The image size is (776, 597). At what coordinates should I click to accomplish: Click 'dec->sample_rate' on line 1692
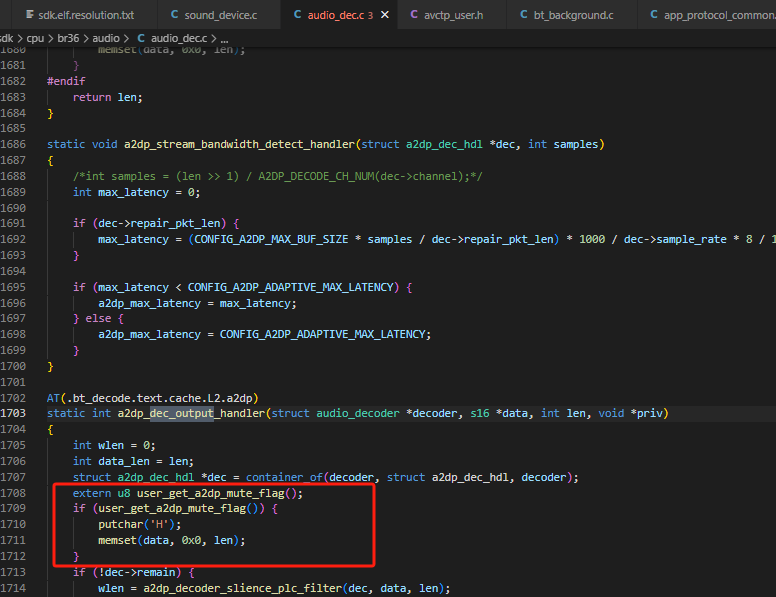(675, 240)
